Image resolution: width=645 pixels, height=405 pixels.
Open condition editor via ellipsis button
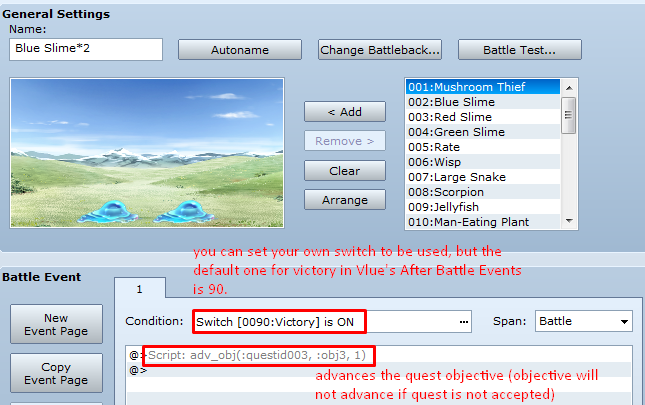[x=464, y=322]
